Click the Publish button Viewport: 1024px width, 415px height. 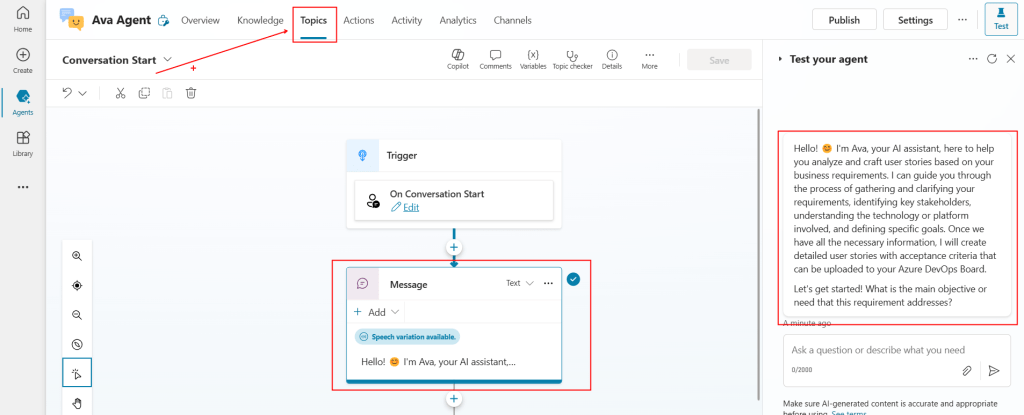(844, 20)
